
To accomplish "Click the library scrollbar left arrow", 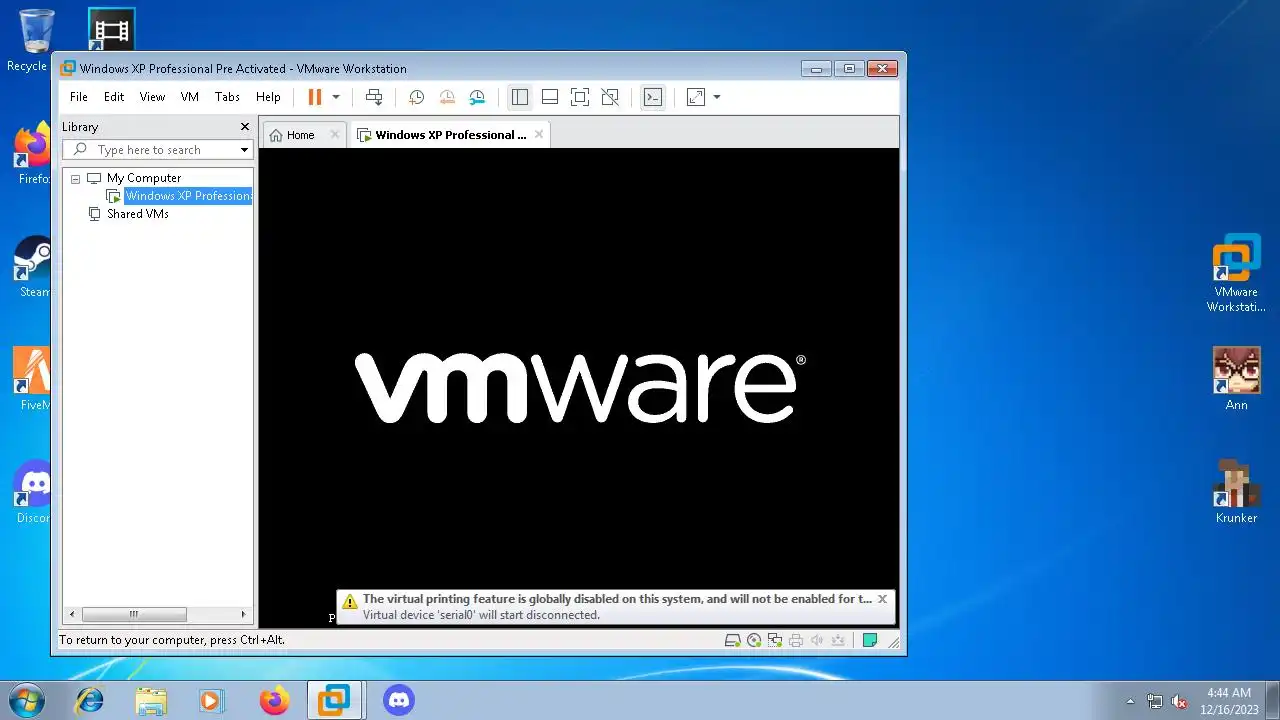I will tap(71, 614).
